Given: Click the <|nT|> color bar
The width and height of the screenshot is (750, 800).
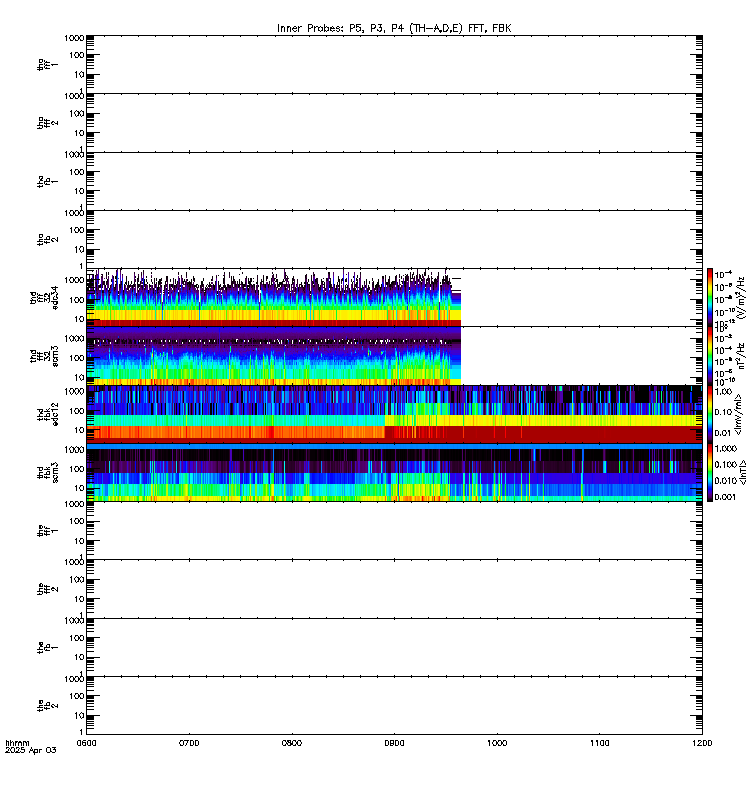Looking at the screenshot, I should click(710, 472).
